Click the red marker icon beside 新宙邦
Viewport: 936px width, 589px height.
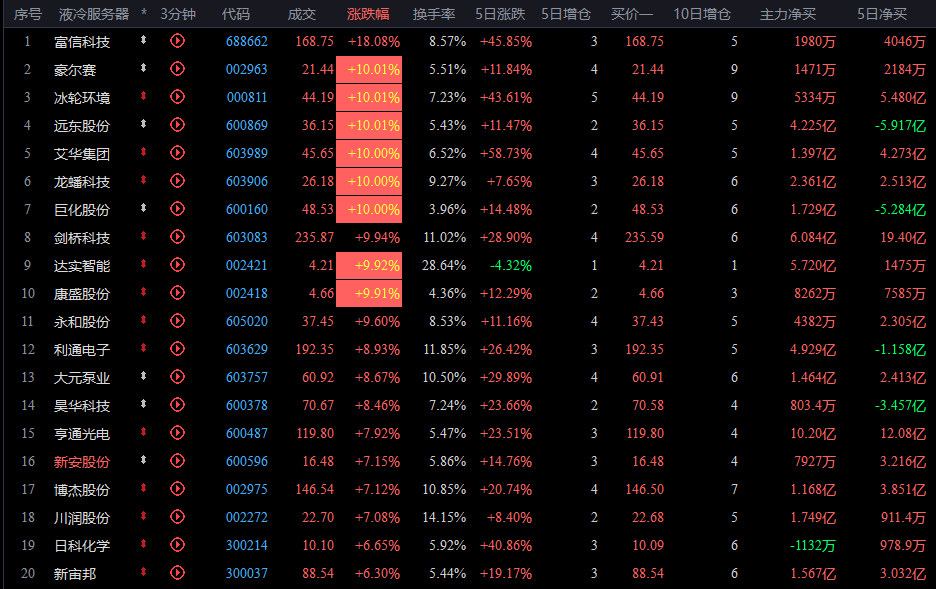[143, 572]
